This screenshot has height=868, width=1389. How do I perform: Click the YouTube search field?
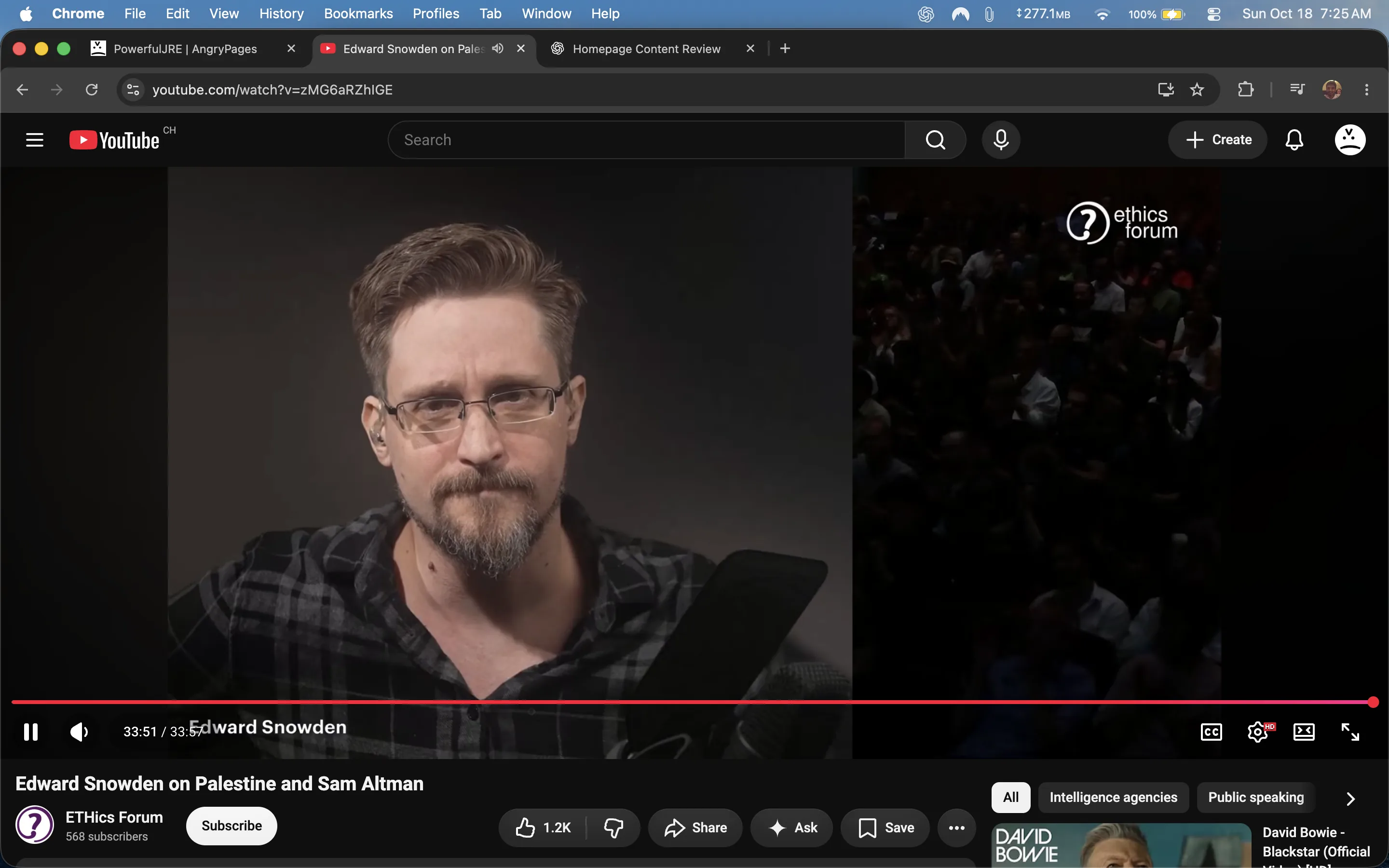tap(646, 139)
